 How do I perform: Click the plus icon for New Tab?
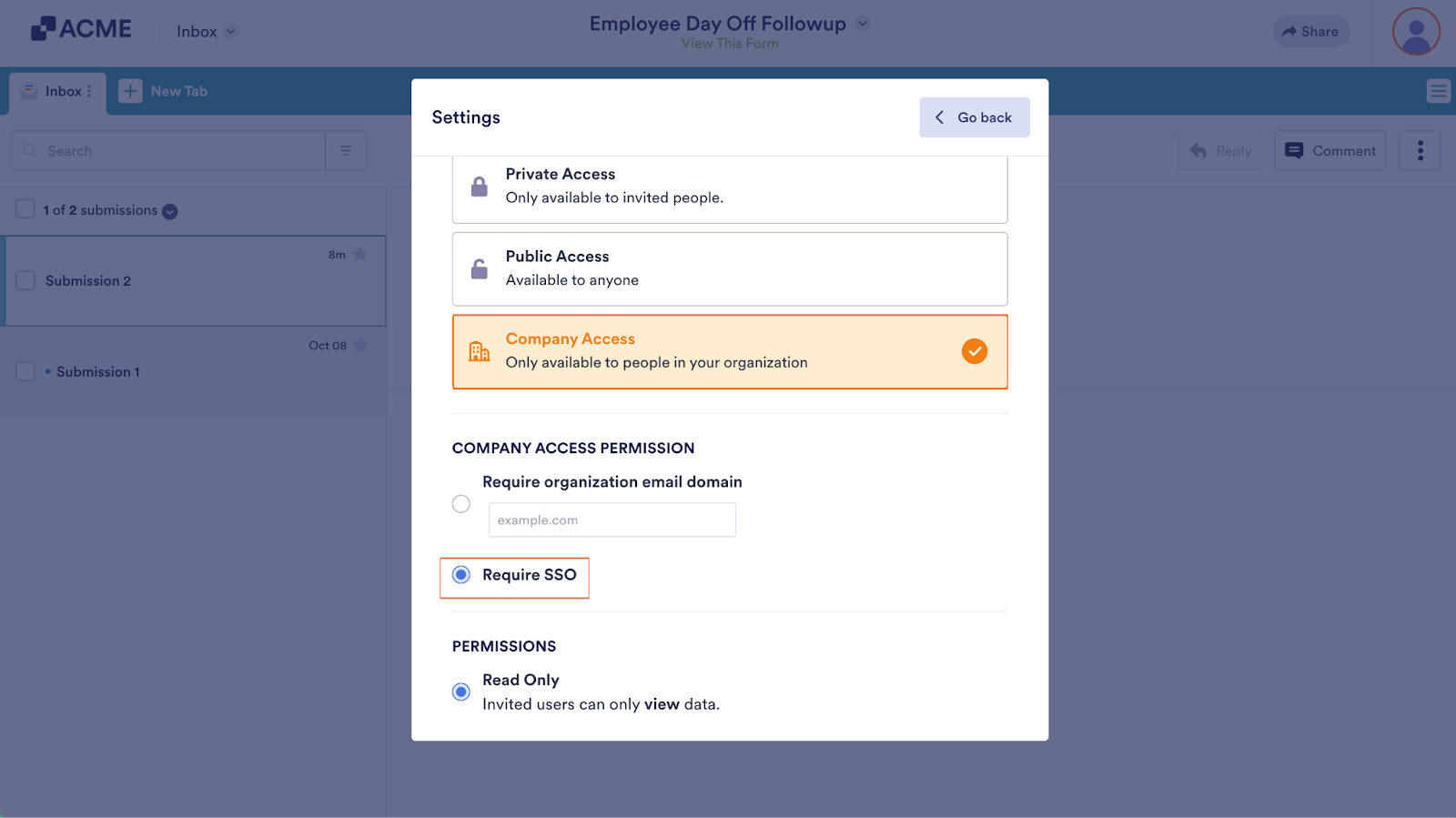[130, 91]
